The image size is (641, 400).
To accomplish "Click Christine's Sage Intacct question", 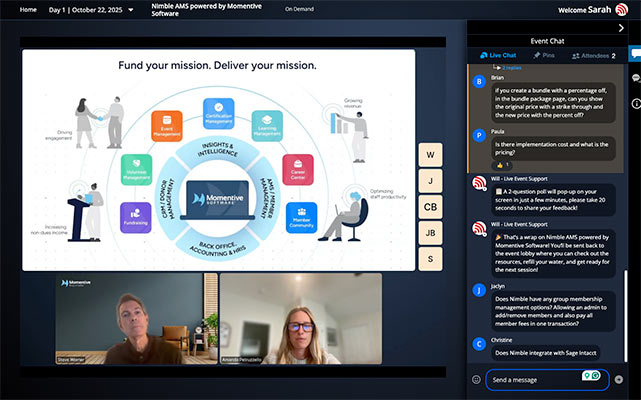I will 545,353.
